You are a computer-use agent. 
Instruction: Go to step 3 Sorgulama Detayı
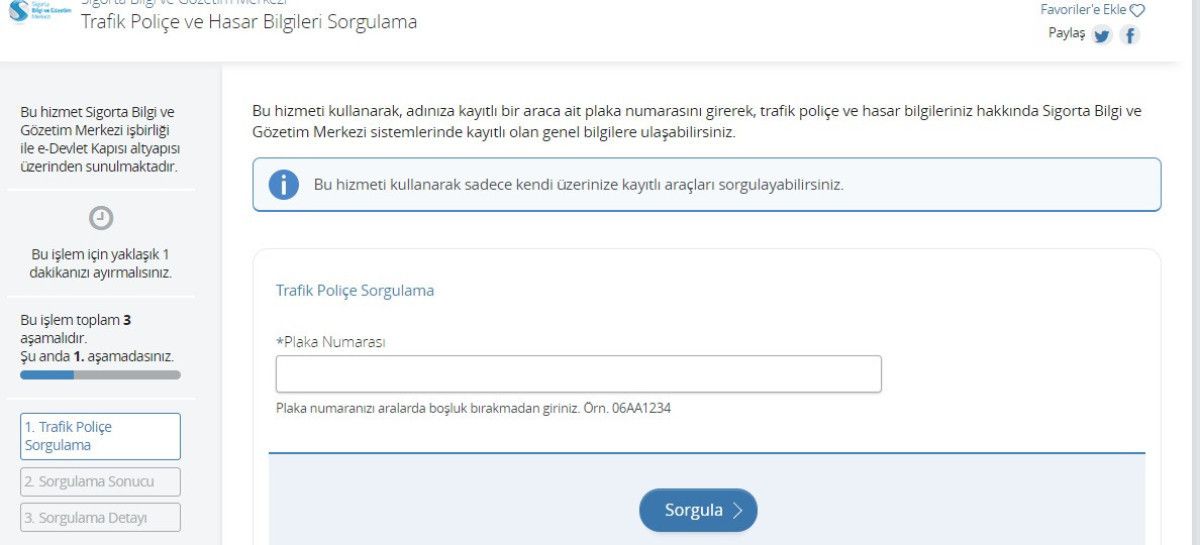coord(100,518)
